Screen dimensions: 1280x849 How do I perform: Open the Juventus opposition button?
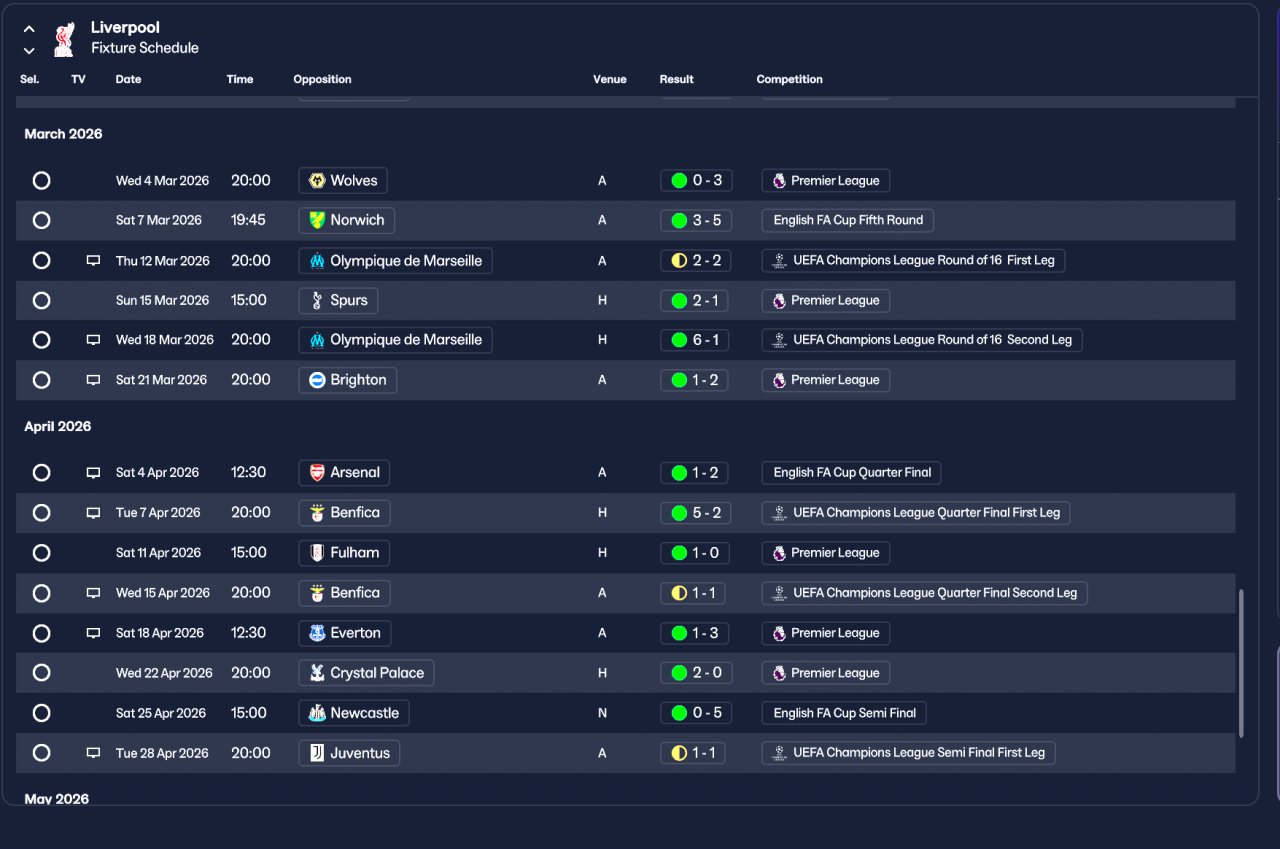(349, 753)
